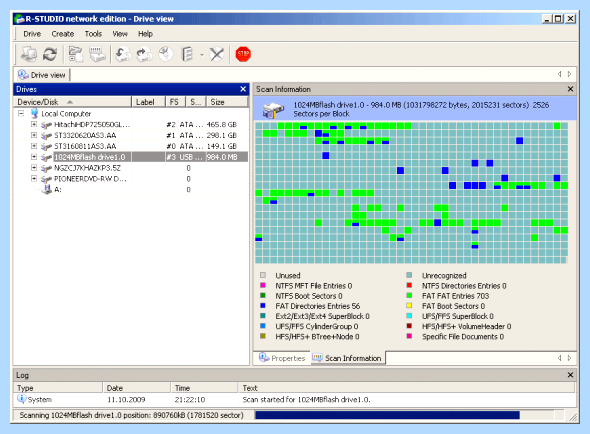The height and width of the screenshot is (434, 590).
Task: Close the Scan Information panel
Action: (x=570, y=89)
